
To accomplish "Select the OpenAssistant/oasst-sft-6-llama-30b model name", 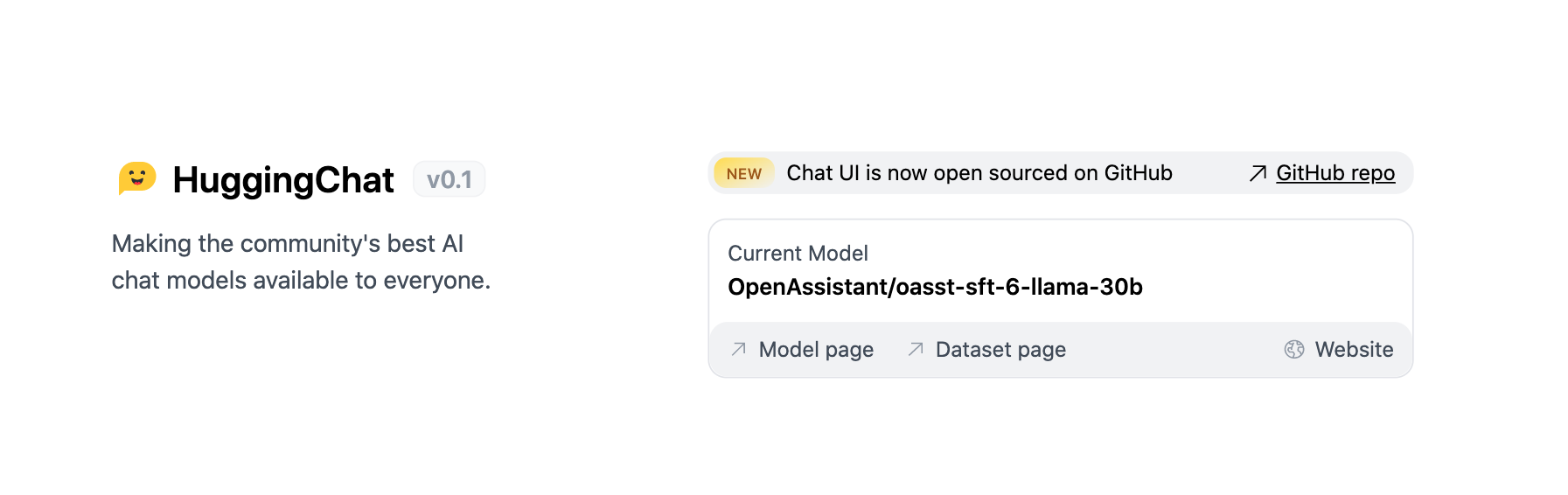I will pos(935,287).
